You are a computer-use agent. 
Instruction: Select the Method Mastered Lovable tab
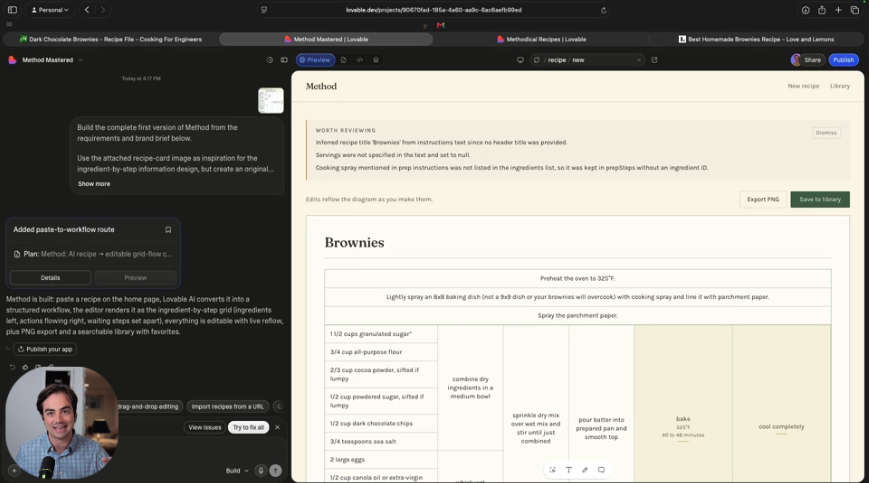326,39
